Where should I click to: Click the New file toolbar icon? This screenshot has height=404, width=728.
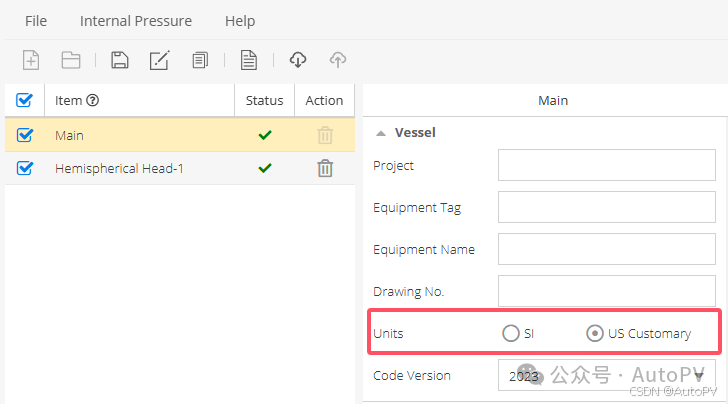(x=31, y=60)
